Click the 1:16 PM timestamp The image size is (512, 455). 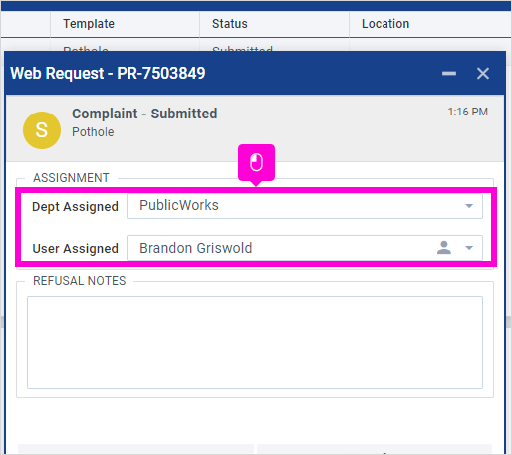468,112
